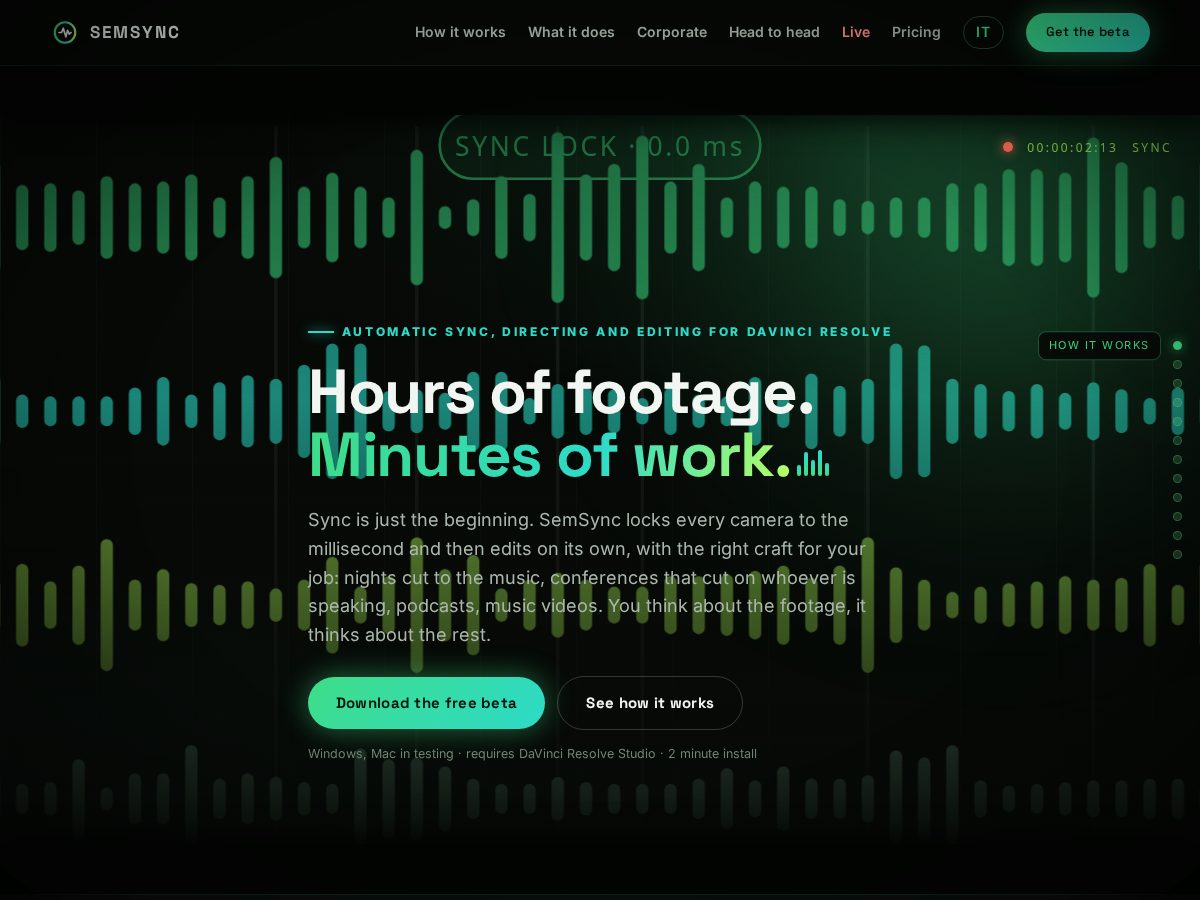Screen dimensions: 1200x900
Task: Open the How it works nav link
Action: pos(460,32)
